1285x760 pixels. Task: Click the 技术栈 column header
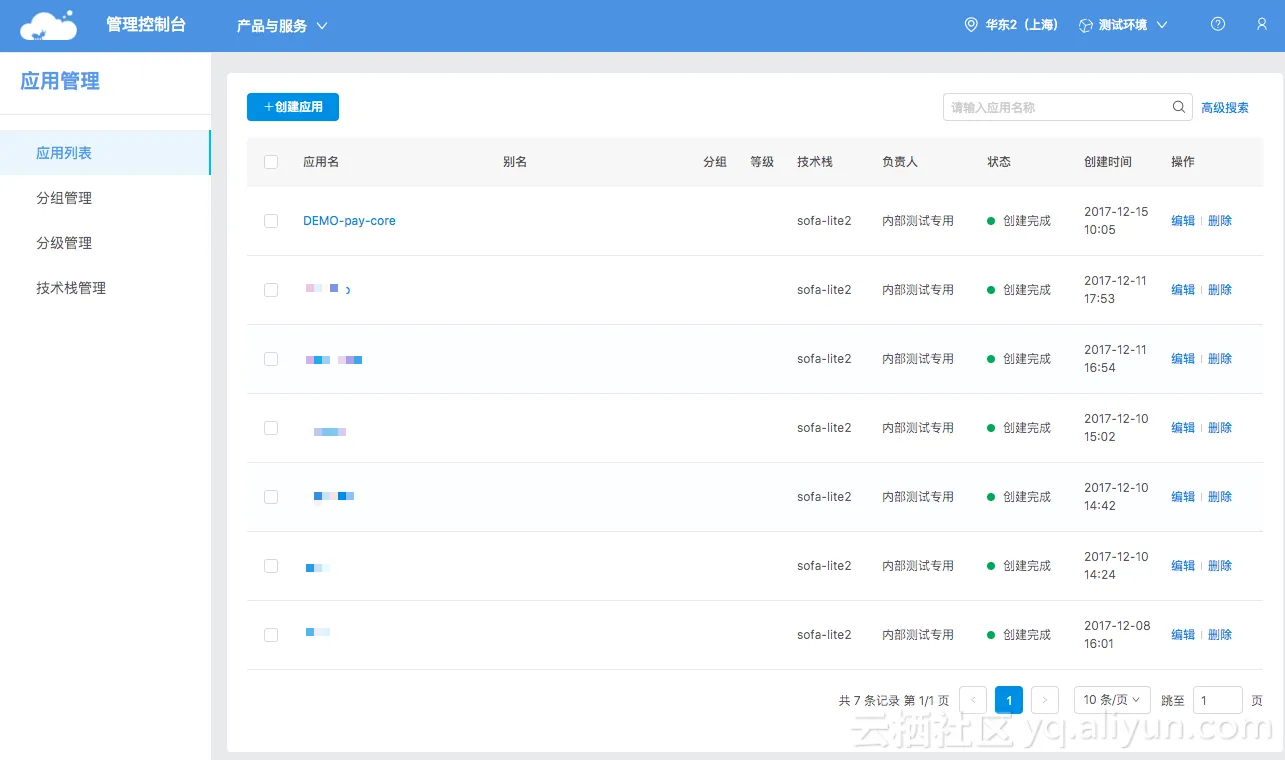click(x=815, y=162)
